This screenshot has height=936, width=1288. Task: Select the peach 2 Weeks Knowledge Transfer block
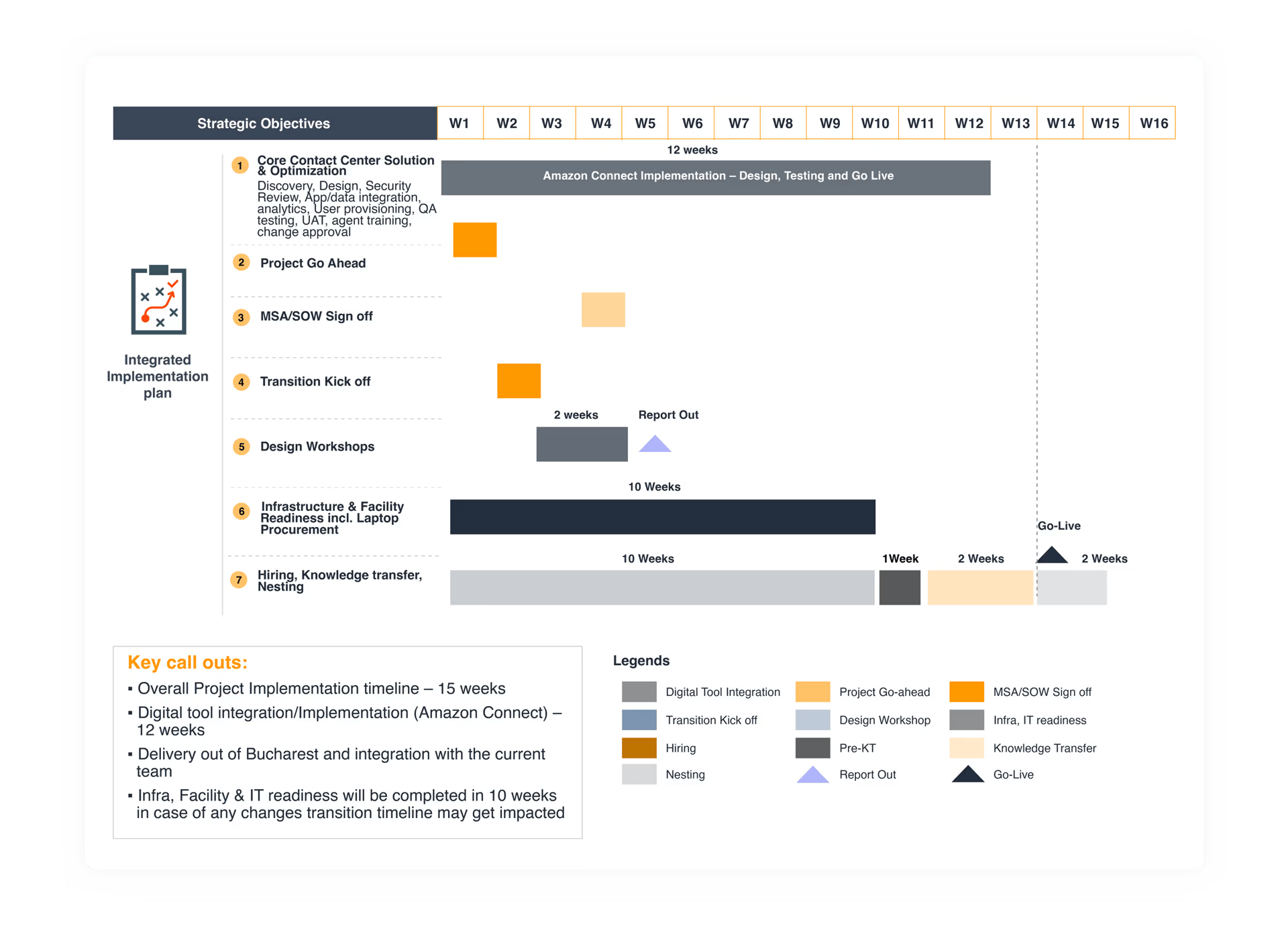(x=980, y=587)
